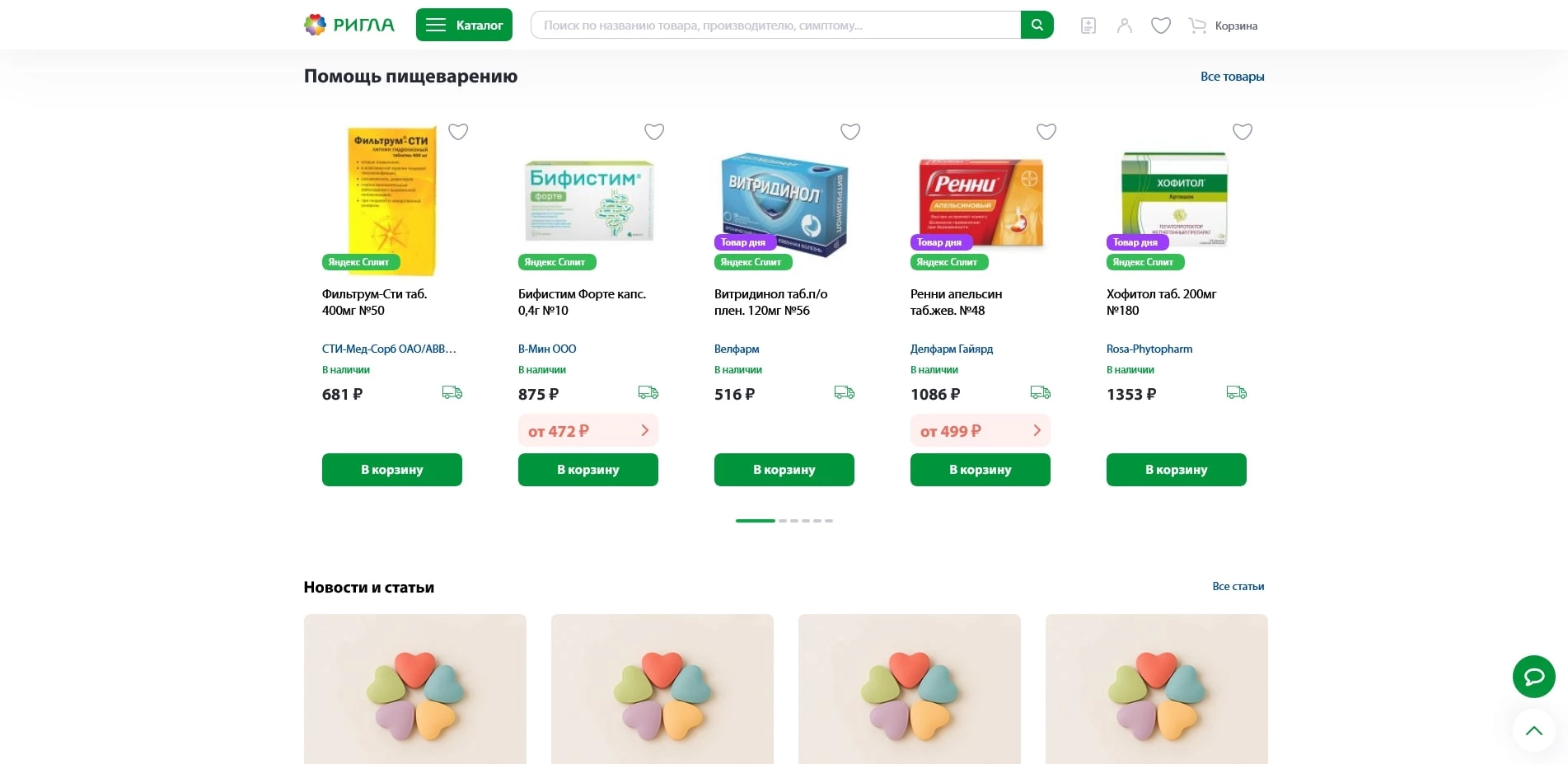Open 'Все товары' link
Image resolution: width=1568 pixels, height=764 pixels.
click(x=1232, y=77)
